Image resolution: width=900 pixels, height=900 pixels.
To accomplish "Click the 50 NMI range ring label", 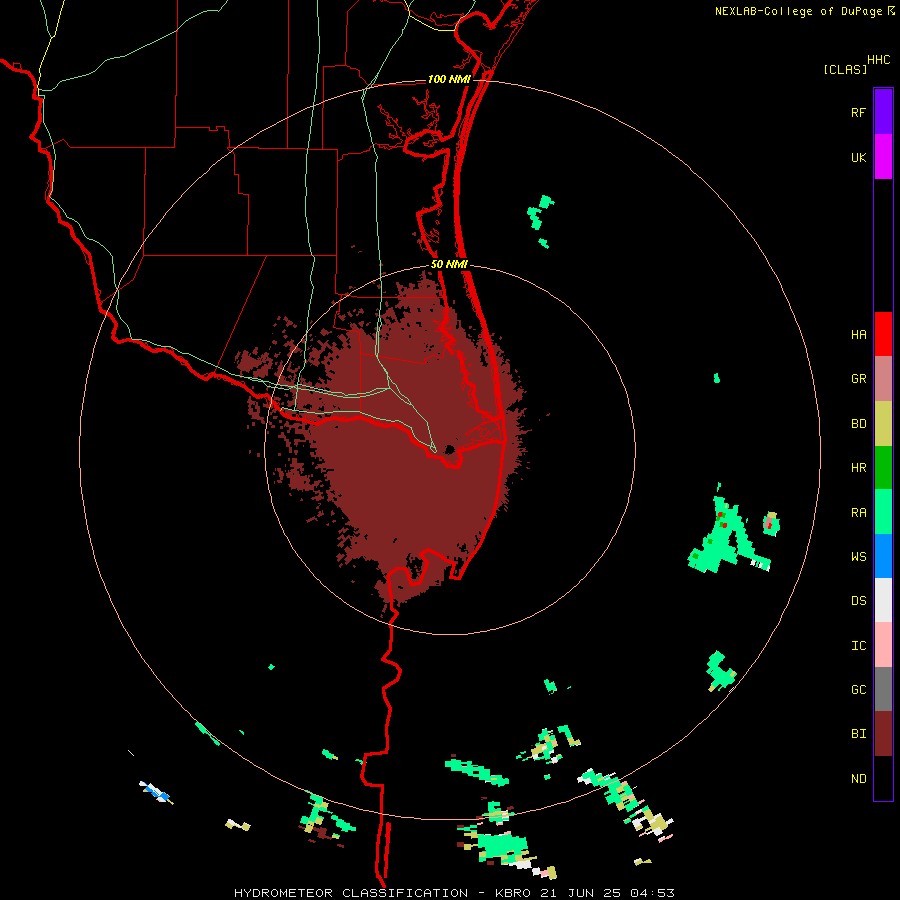I will [449, 265].
